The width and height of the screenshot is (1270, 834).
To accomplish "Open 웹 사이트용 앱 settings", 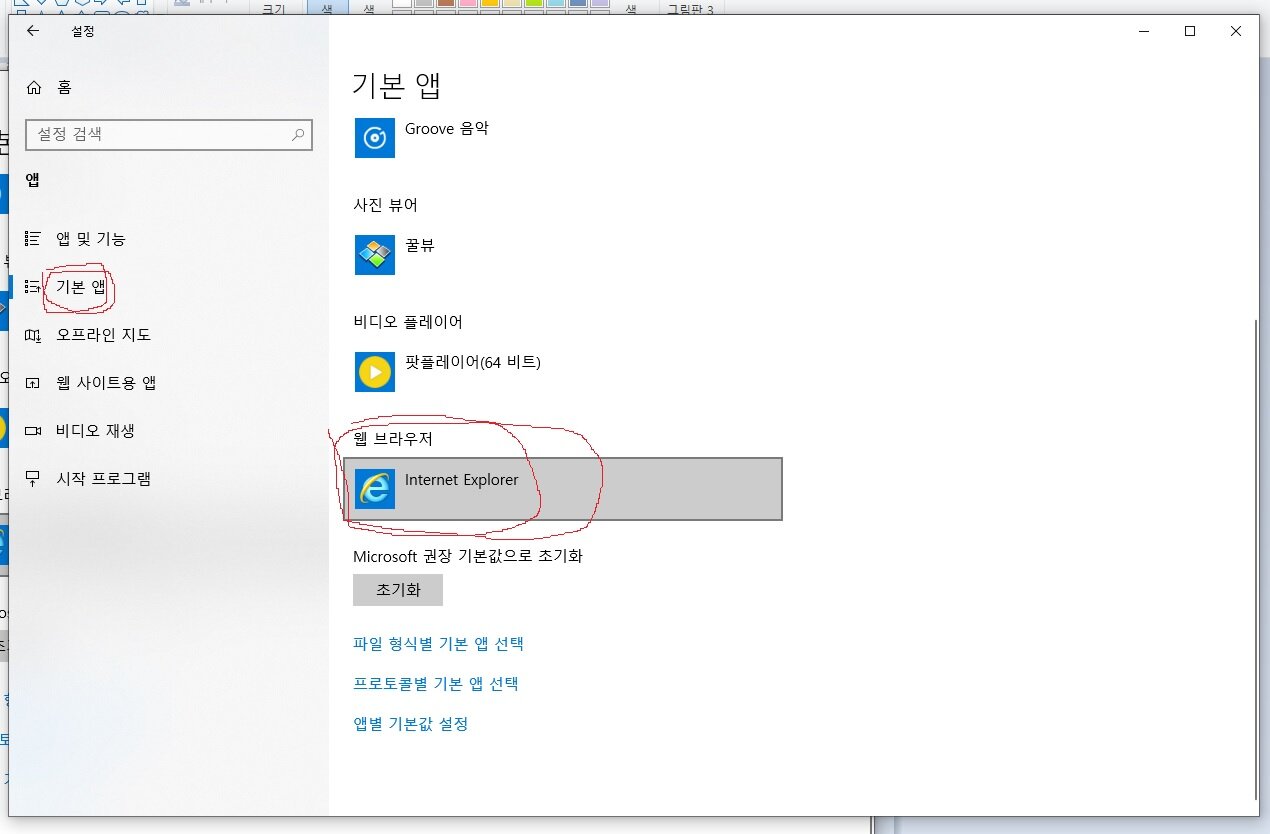I will 105,383.
